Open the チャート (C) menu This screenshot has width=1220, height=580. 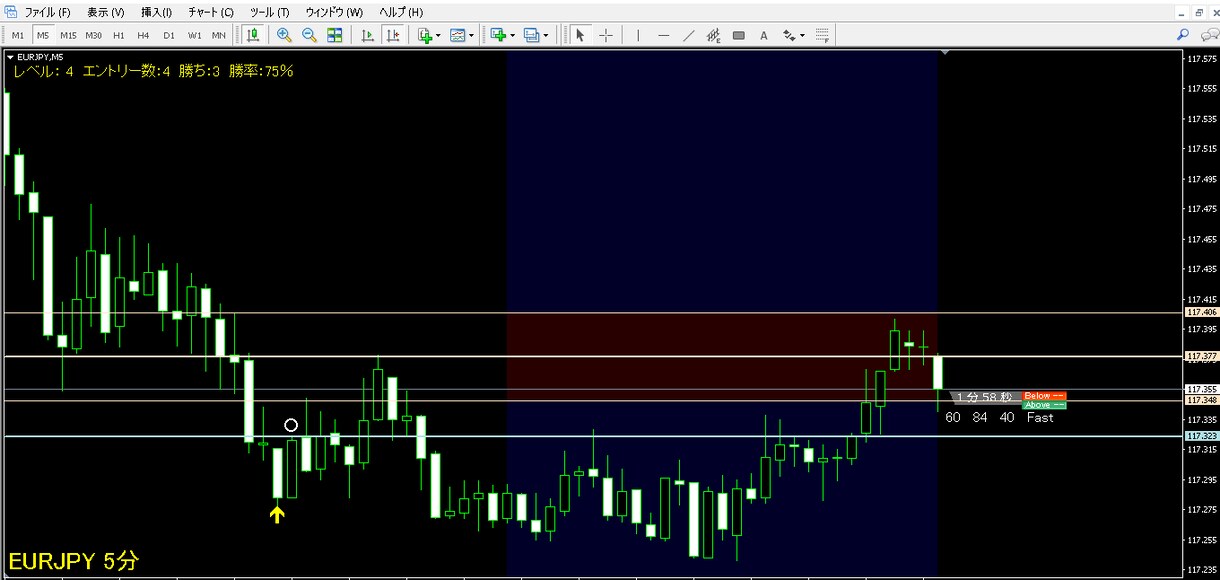coord(211,12)
